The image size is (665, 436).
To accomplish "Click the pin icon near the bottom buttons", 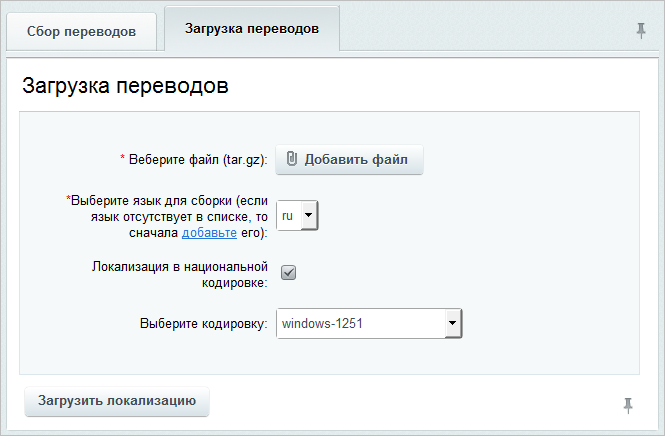I will pyautogui.click(x=628, y=405).
